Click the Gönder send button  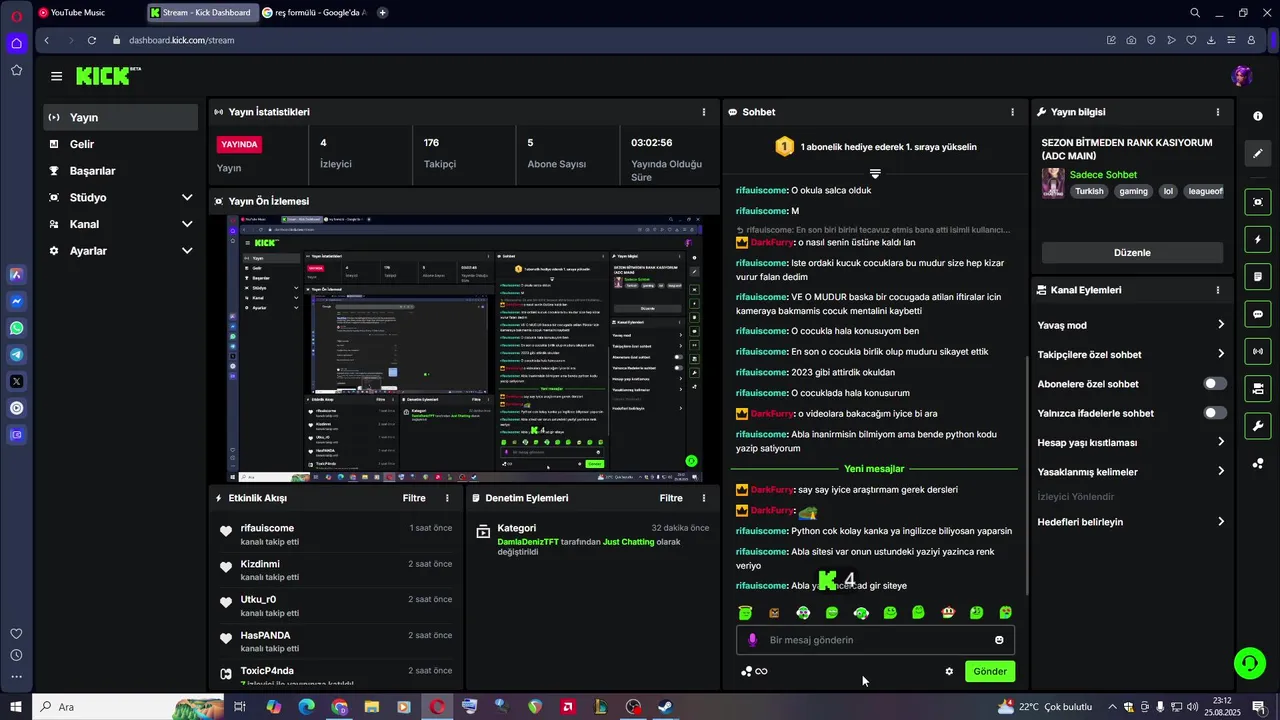(x=990, y=671)
